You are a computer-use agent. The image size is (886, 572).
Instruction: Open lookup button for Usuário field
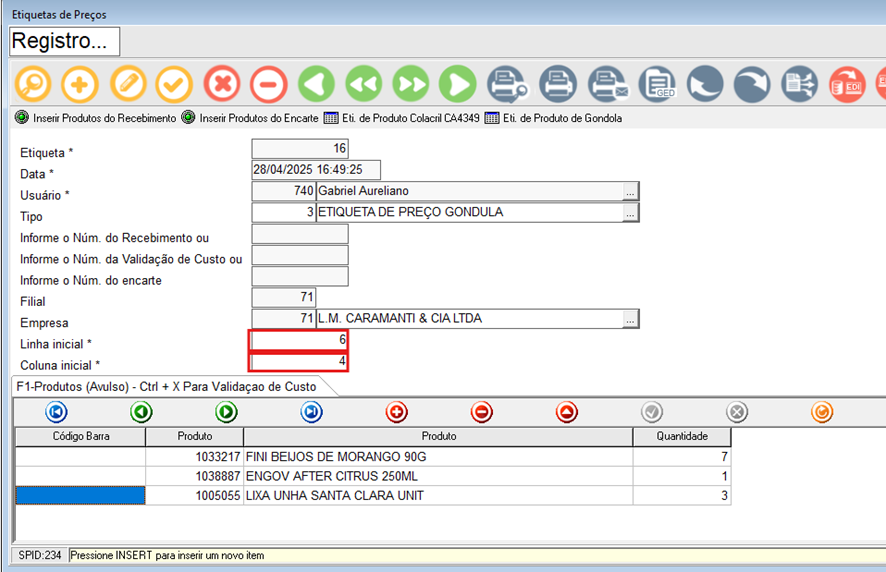click(x=630, y=192)
